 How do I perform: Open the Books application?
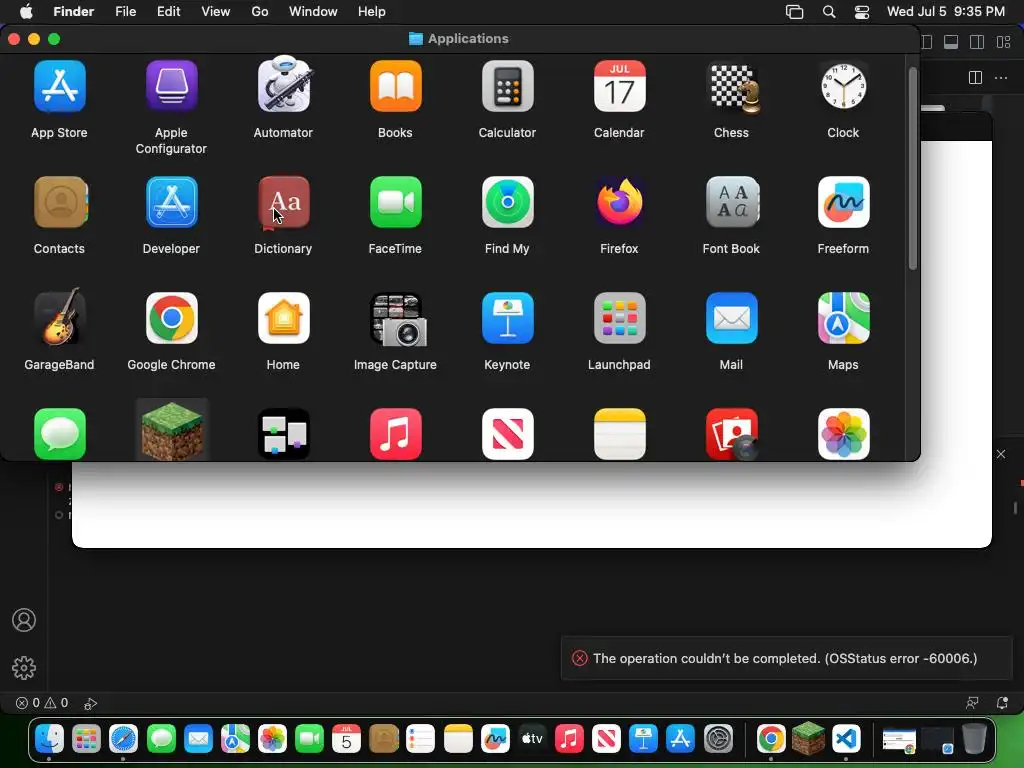[x=395, y=86]
